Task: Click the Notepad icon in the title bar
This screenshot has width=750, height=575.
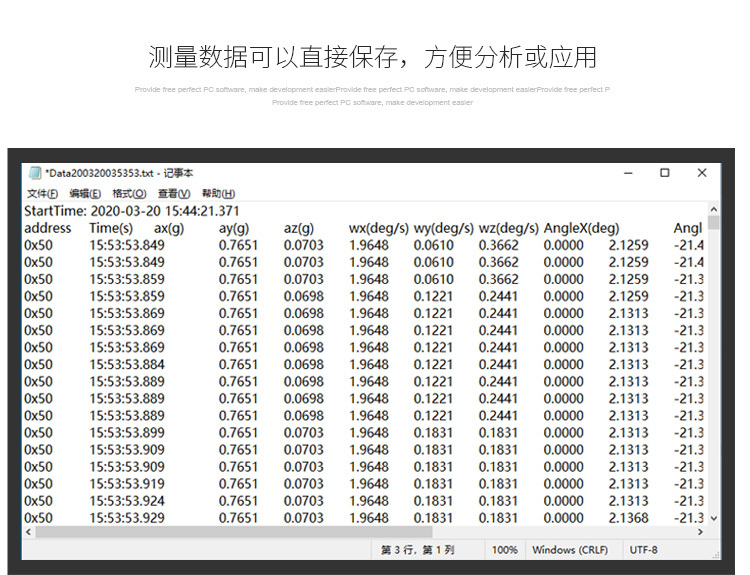Action: tap(35, 173)
